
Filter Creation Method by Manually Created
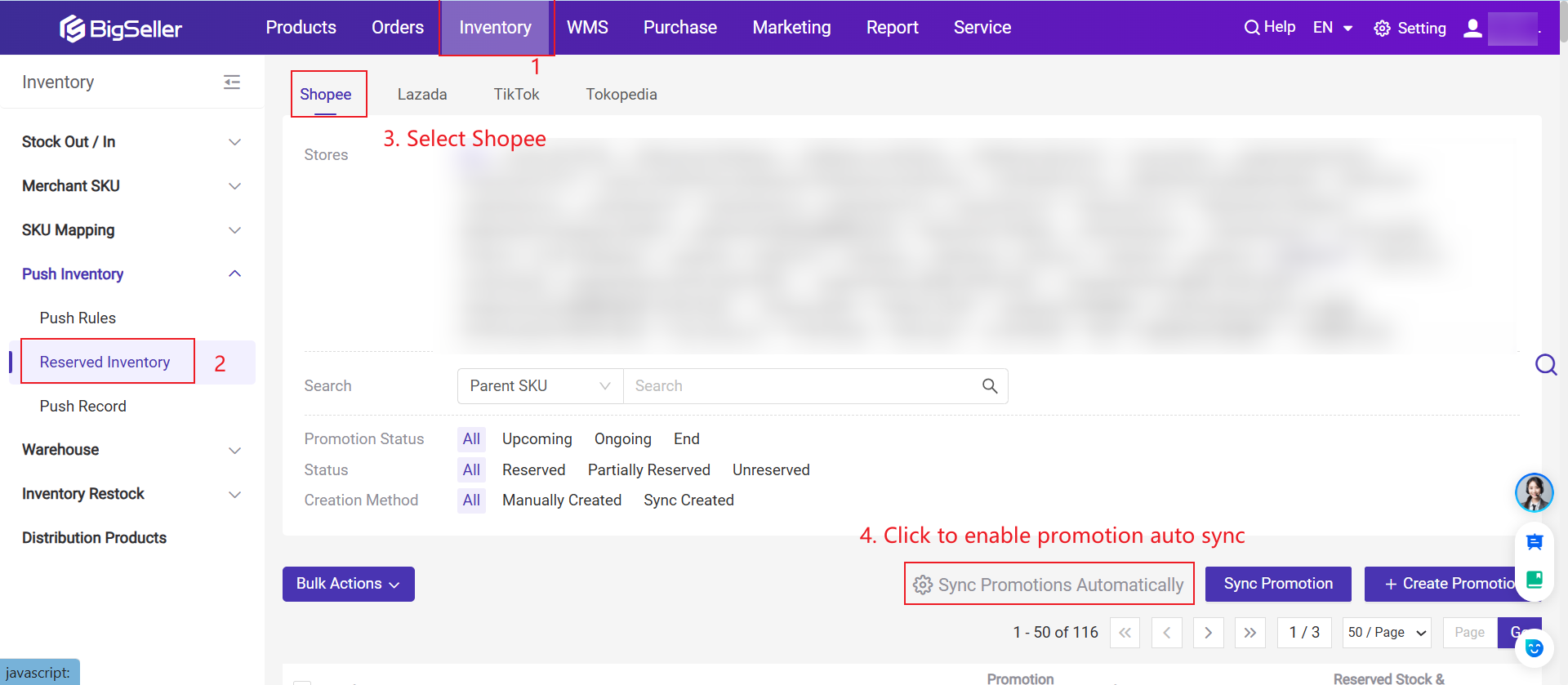562,500
